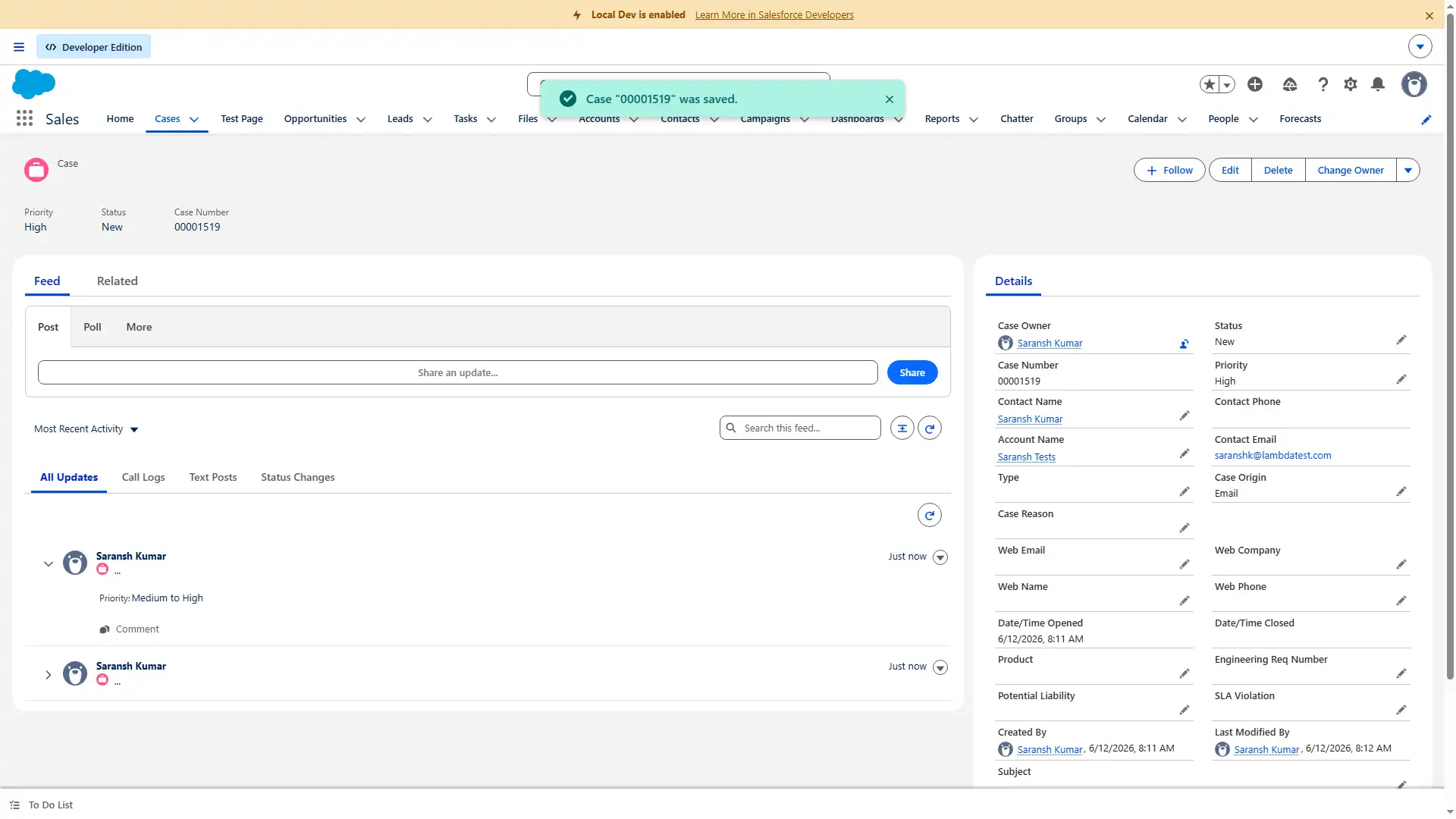Dismiss the Local Dev enabled banner
Viewport: 1456px width, 819px height.
click(x=1429, y=15)
